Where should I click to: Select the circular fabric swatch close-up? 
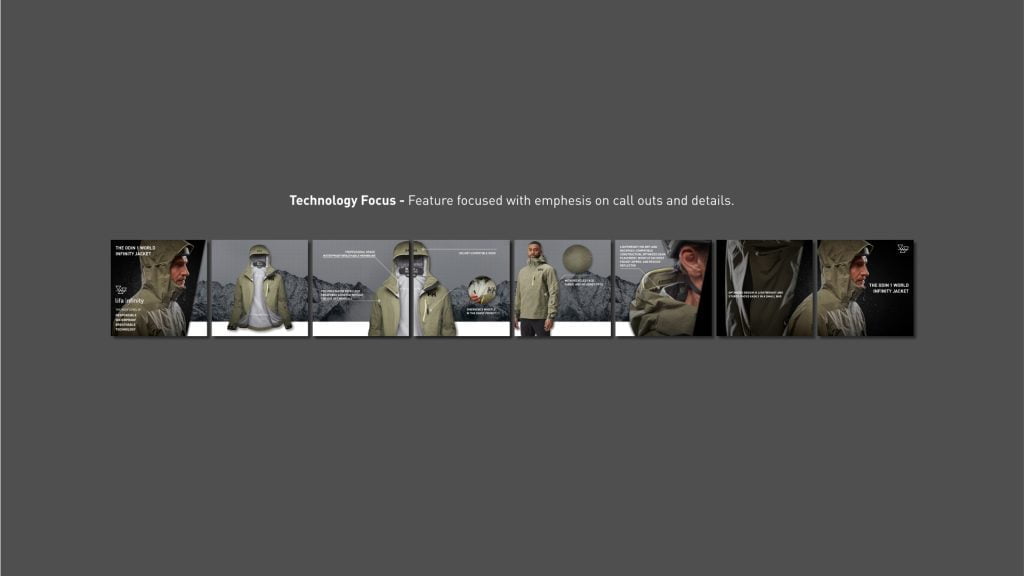point(577,259)
